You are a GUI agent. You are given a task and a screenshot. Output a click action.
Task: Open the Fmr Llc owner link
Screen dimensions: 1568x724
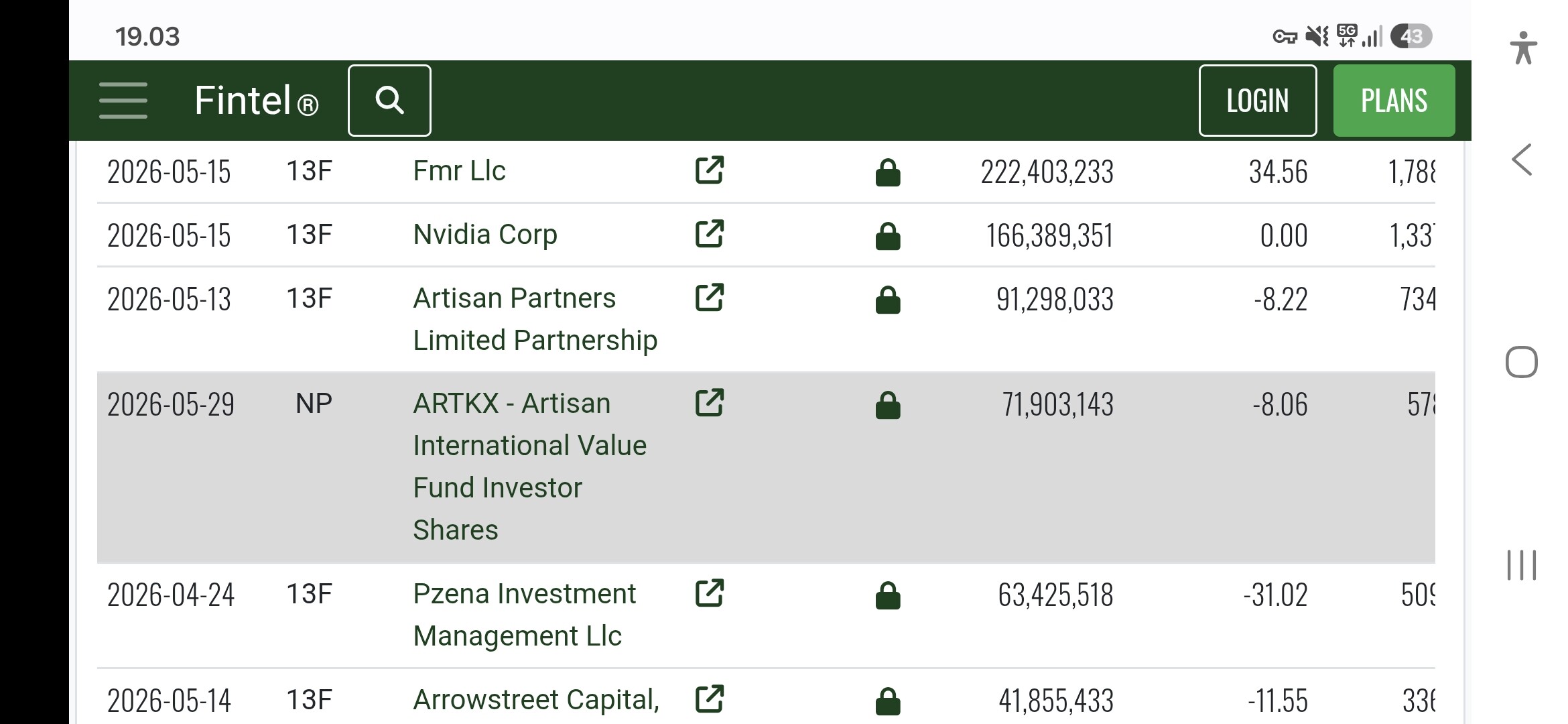coord(459,170)
